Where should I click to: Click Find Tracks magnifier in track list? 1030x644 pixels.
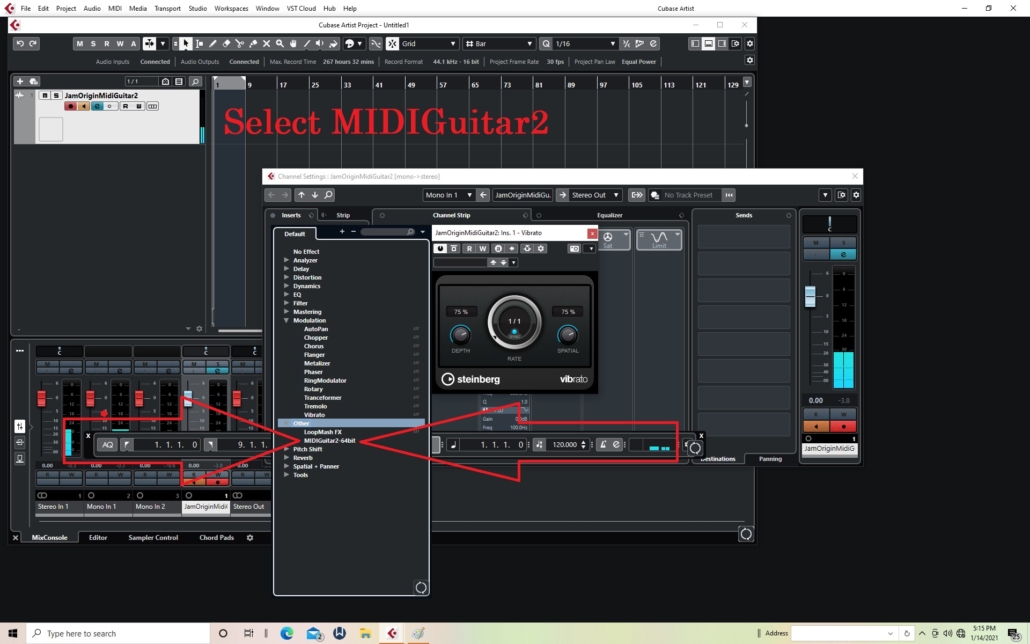pos(195,81)
